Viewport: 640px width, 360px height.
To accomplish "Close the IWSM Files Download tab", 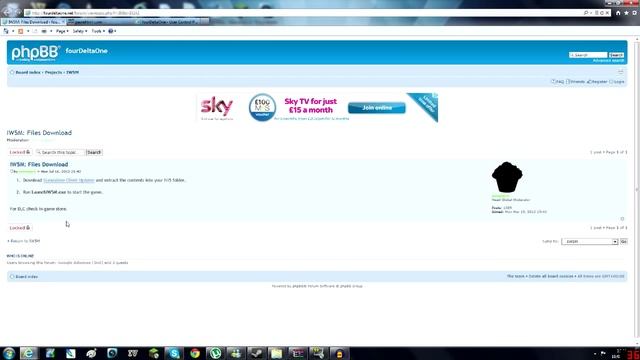I will pyautogui.click(x=63, y=22).
